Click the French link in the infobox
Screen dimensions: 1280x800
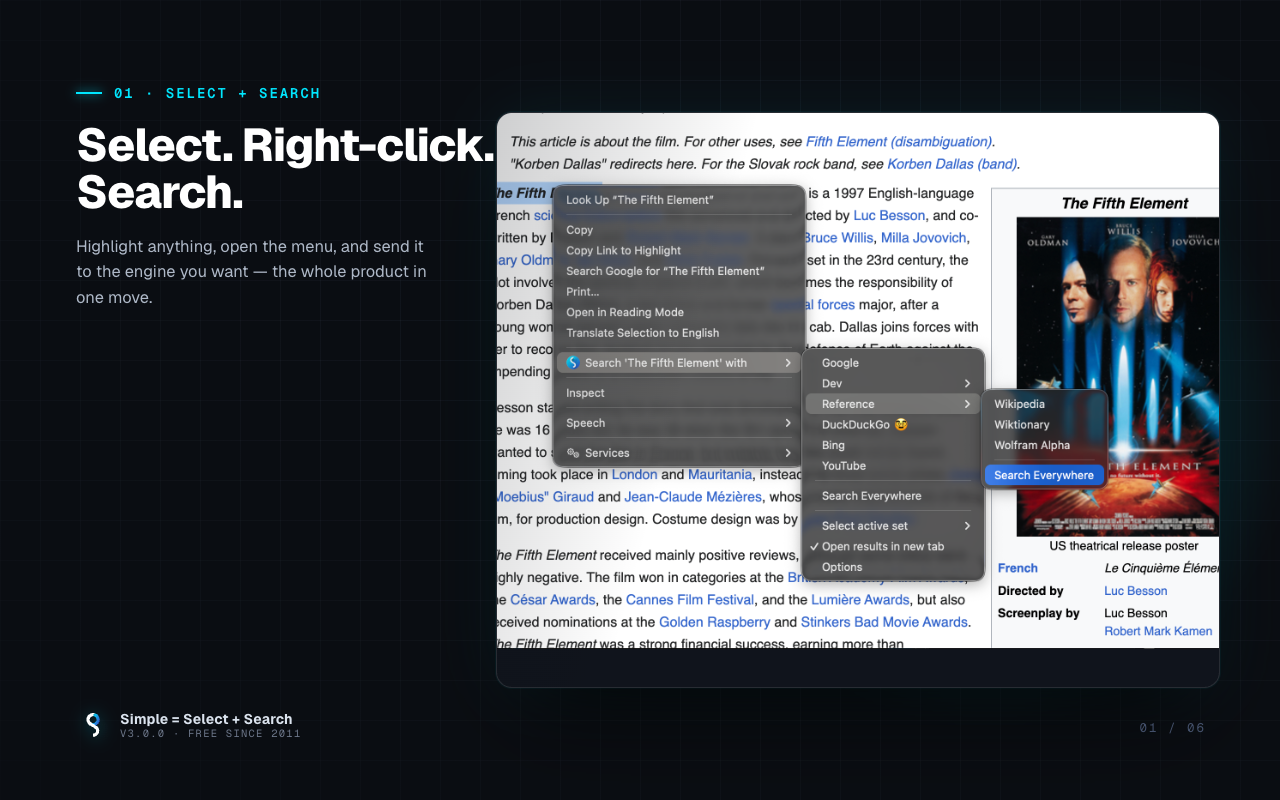(x=1018, y=568)
